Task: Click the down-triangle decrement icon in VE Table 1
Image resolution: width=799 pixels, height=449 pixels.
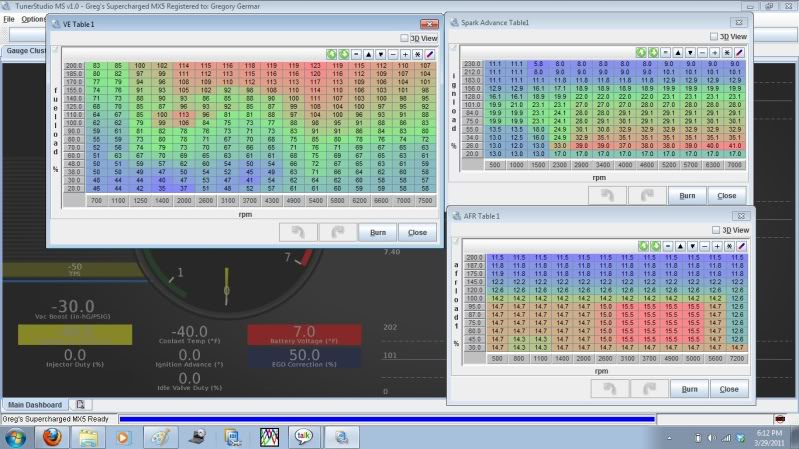Action: [381, 55]
